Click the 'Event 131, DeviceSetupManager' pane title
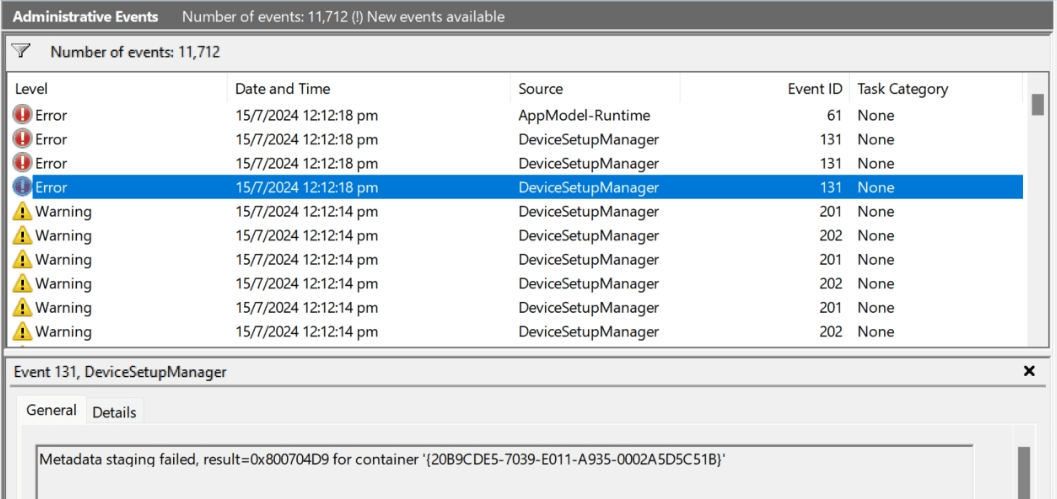The image size is (1057, 499). coord(120,372)
